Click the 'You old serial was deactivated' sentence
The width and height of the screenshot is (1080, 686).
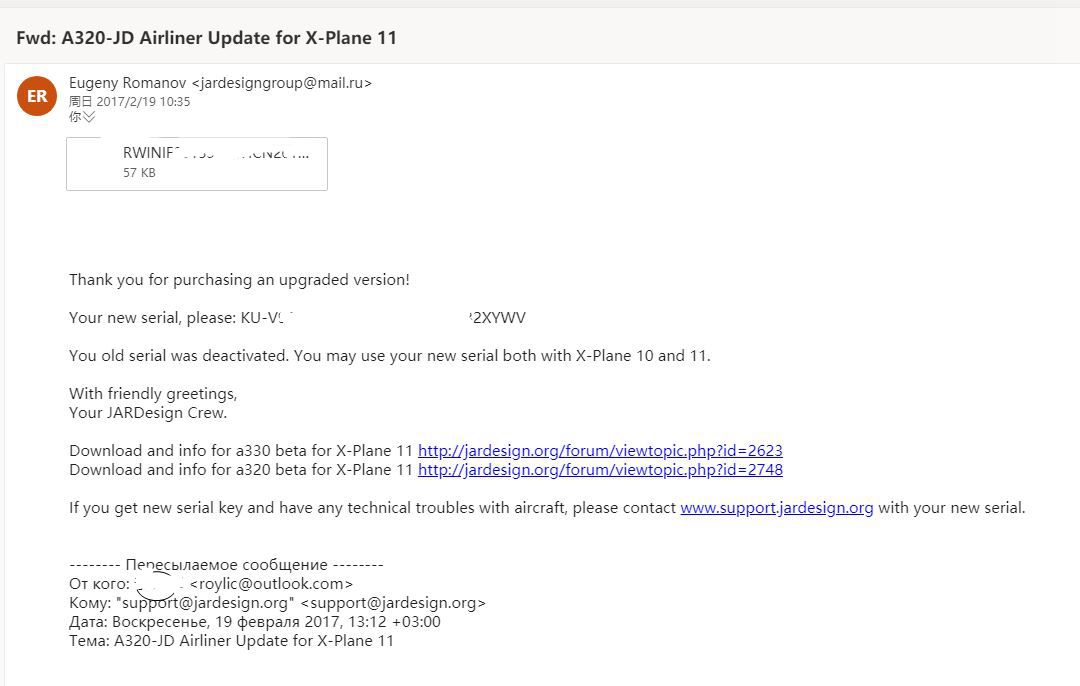(x=390, y=356)
